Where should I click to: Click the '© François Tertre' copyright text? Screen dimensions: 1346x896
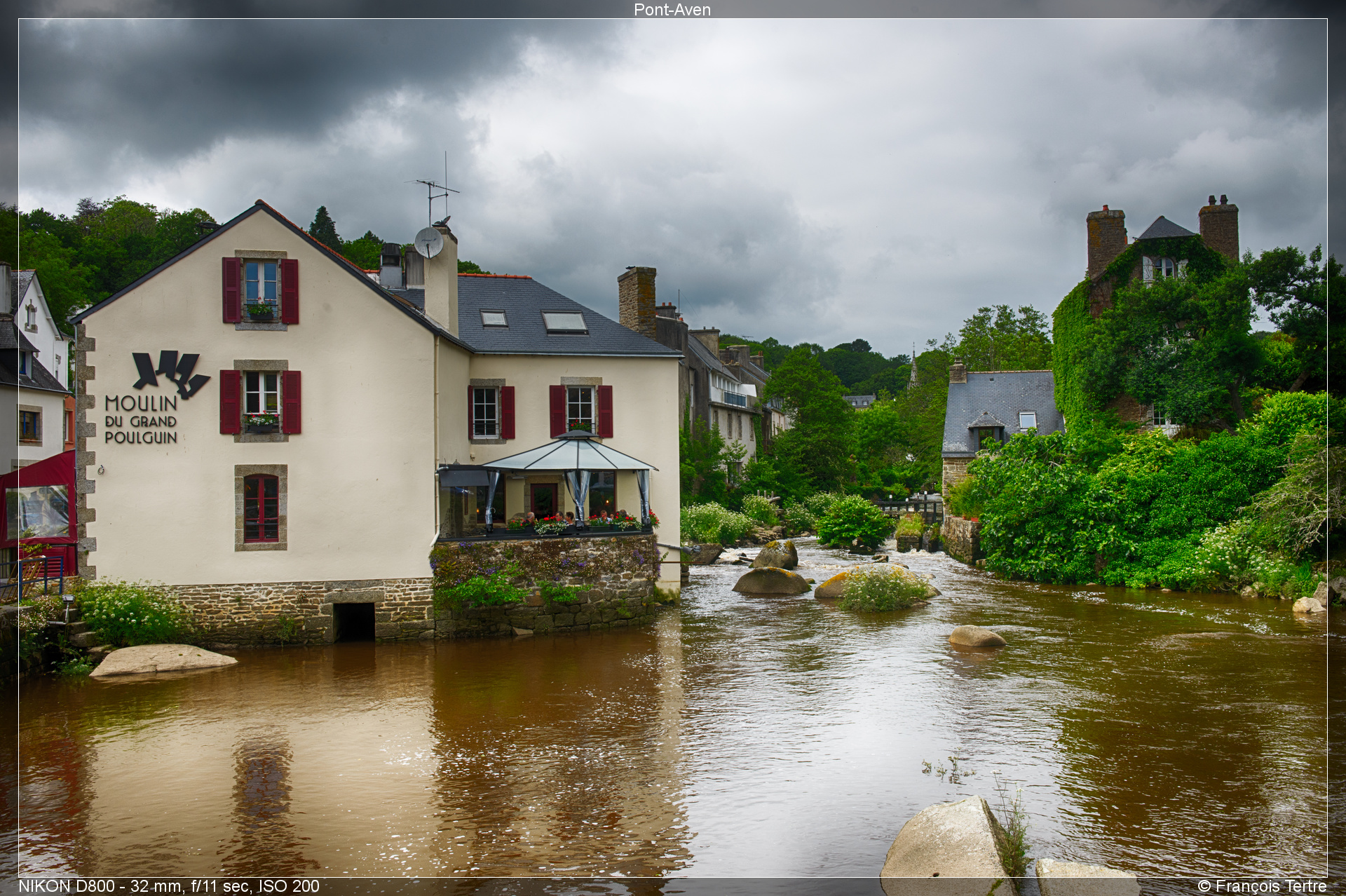pyautogui.click(x=1262, y=886)
